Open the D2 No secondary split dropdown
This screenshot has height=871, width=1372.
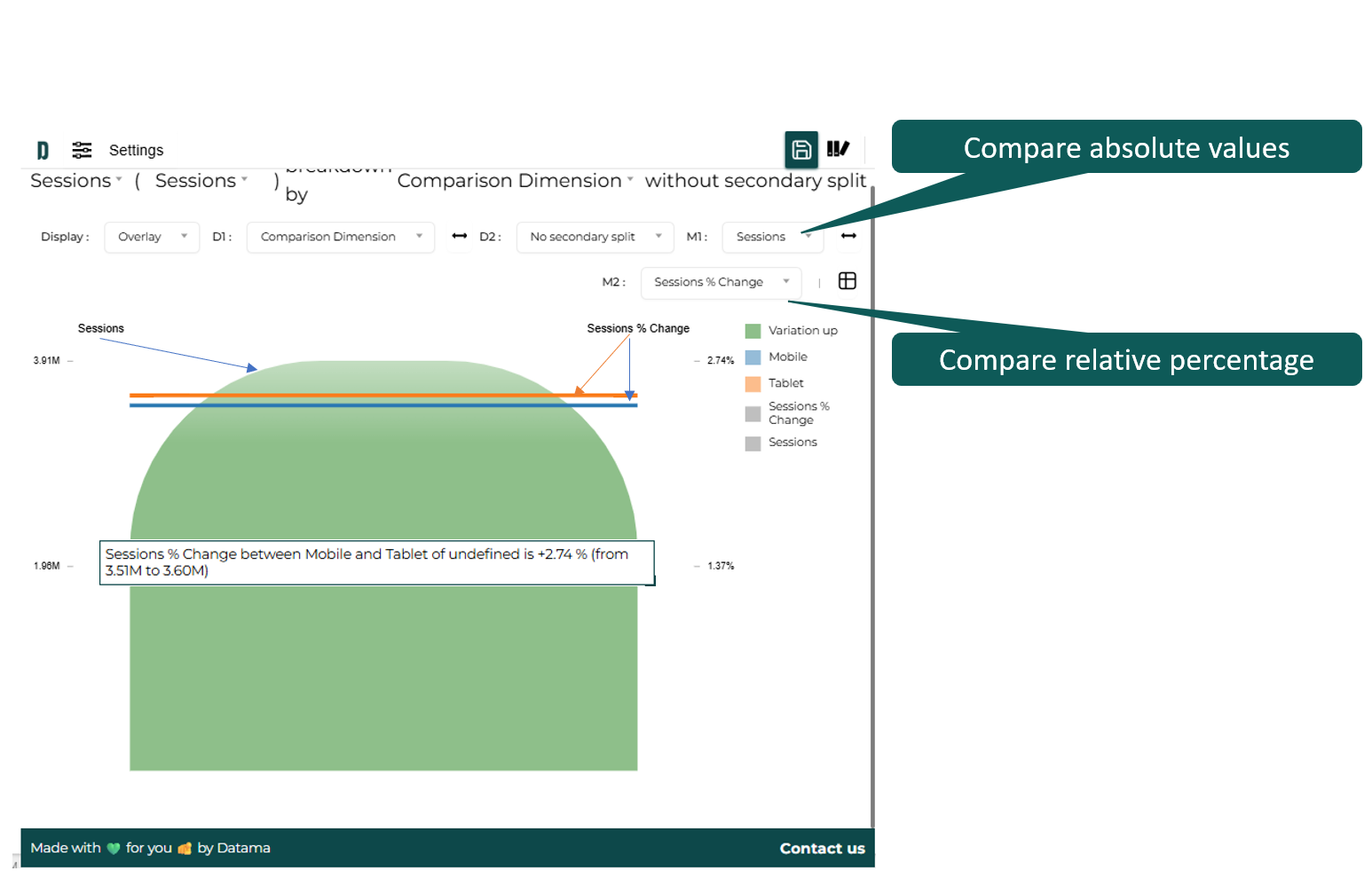595,237
